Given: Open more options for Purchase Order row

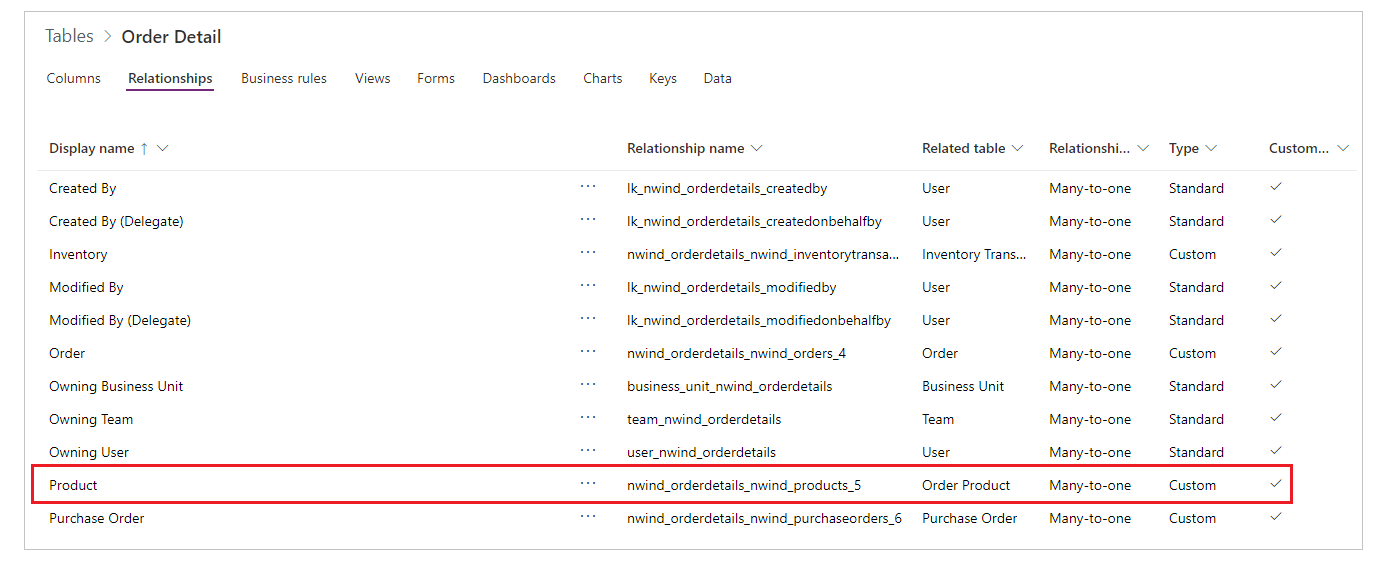Looking at the screenshot, I should tap(588, 516).
